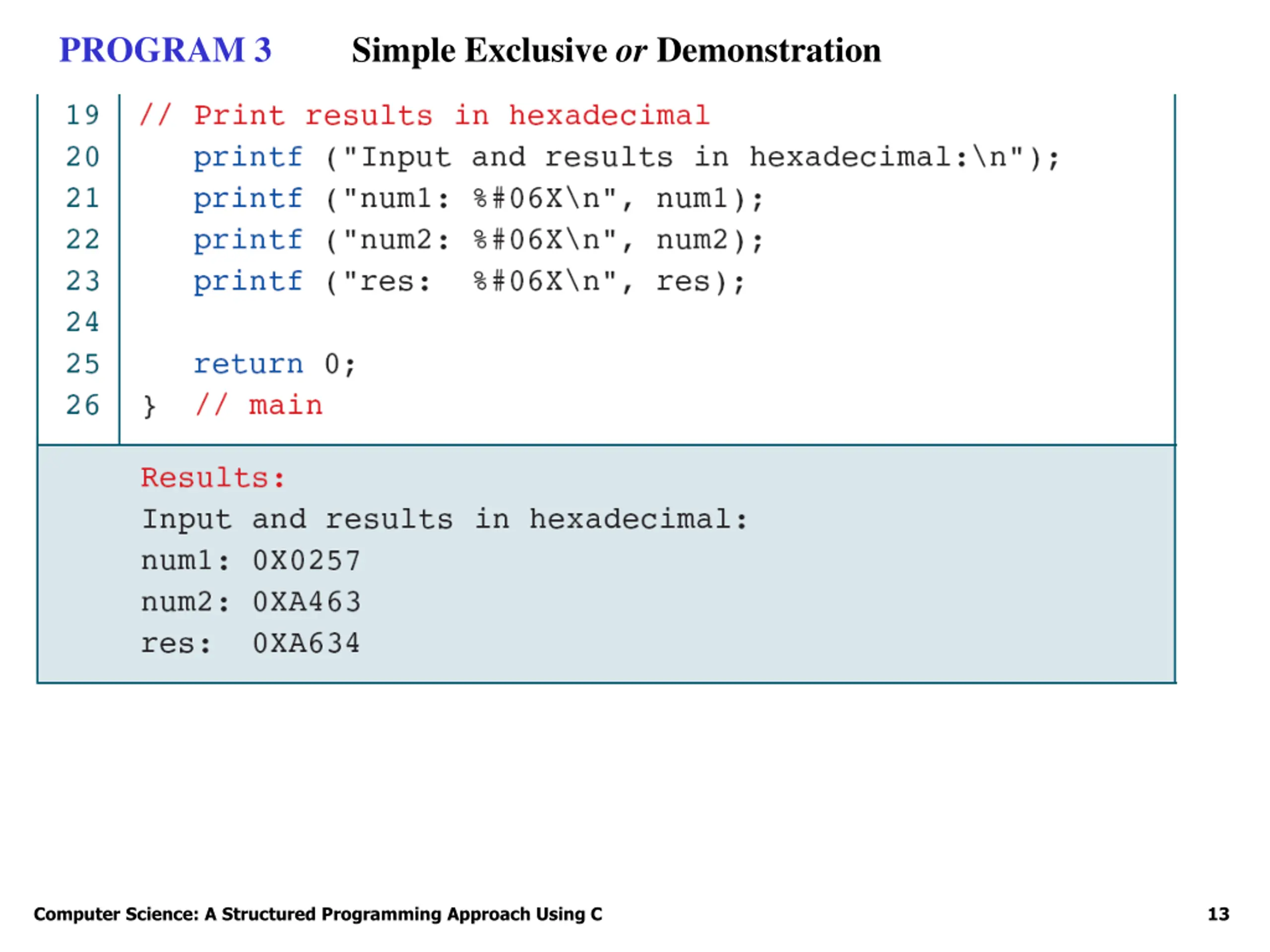
Task: Click the title 'Simple Exclusive or Demonstration'
Action: [616, 50]
